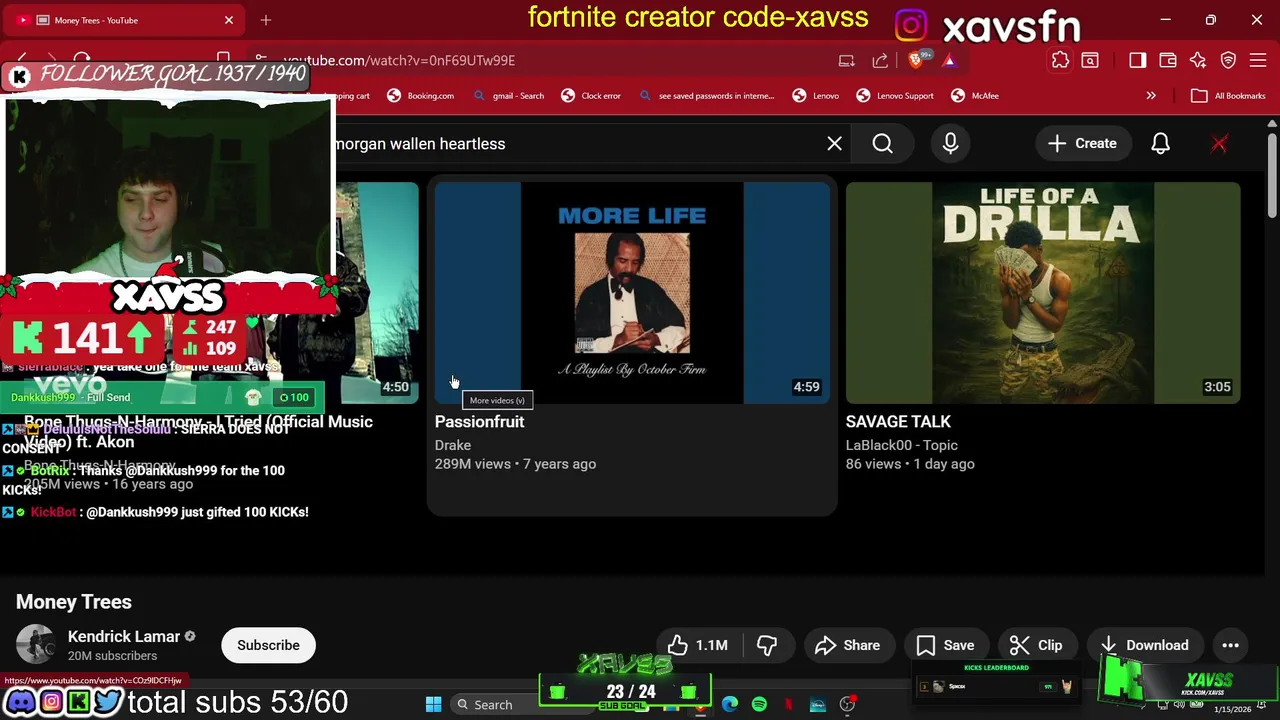Open Netflix from the taskbar
1280x720 pixels.
point(788,705)
